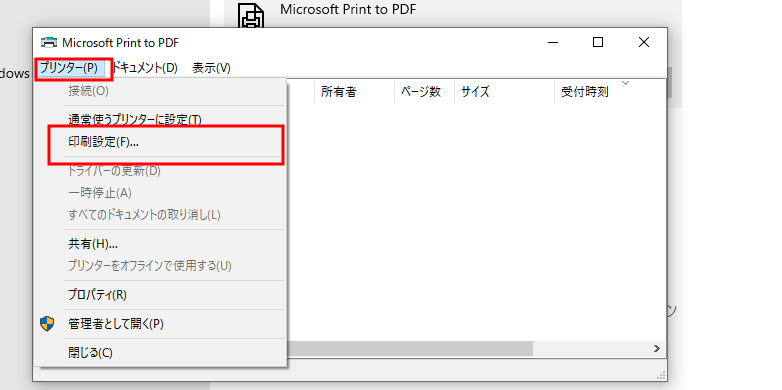Sort by サイズ column header
This screenshot has width=782, height=390.
tap(504, 92)
